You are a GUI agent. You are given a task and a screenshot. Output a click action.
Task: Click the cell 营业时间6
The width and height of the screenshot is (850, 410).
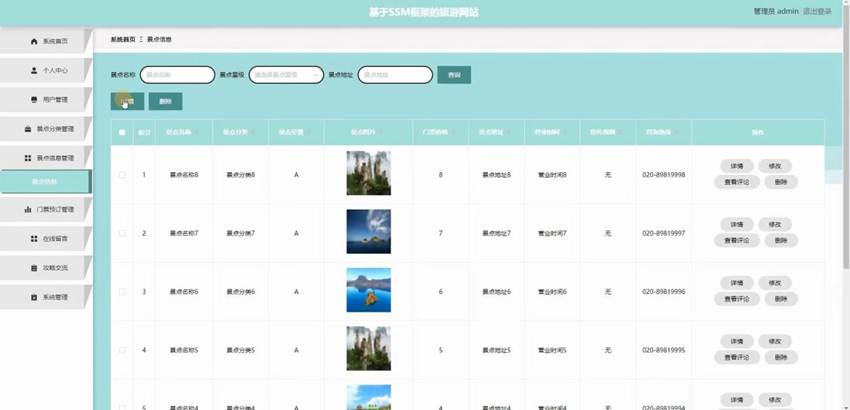(x=552, y=292)
